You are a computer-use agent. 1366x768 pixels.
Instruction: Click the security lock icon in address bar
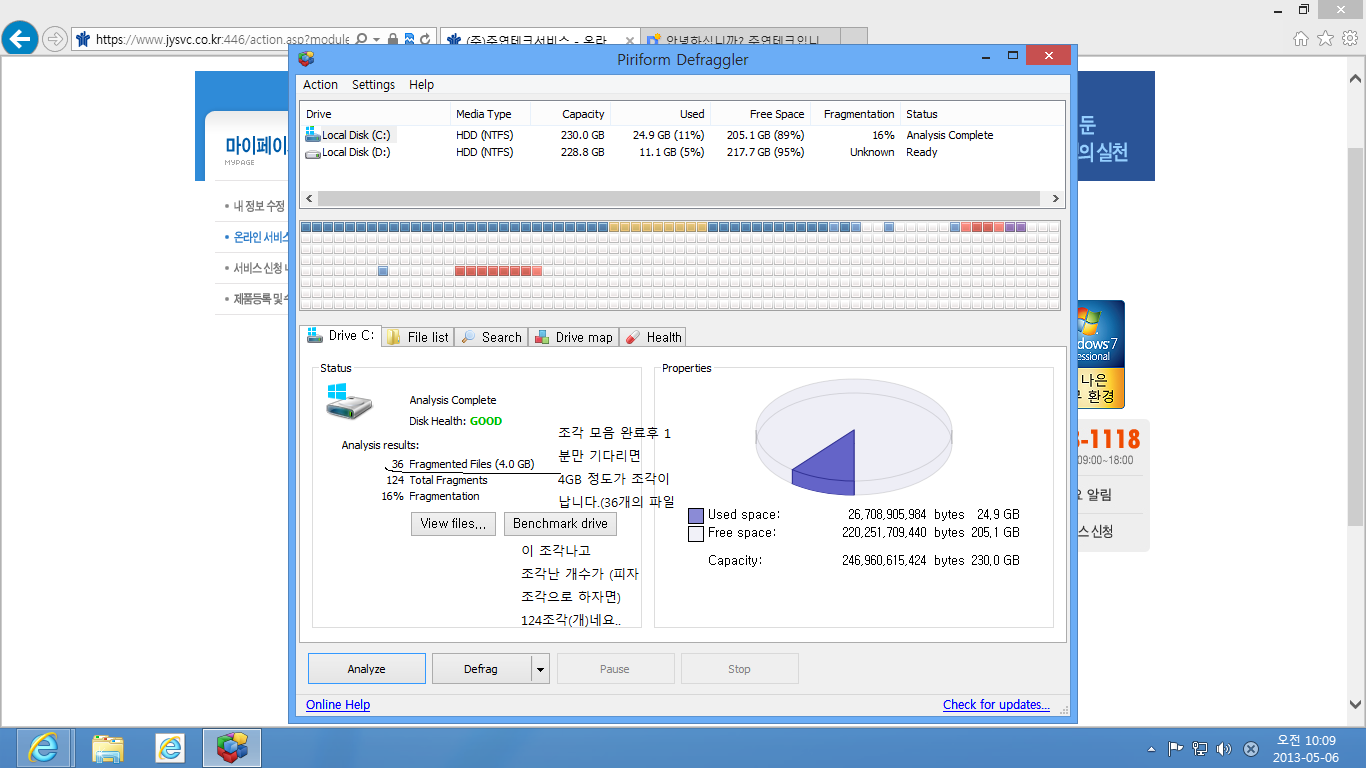[393, 39]
